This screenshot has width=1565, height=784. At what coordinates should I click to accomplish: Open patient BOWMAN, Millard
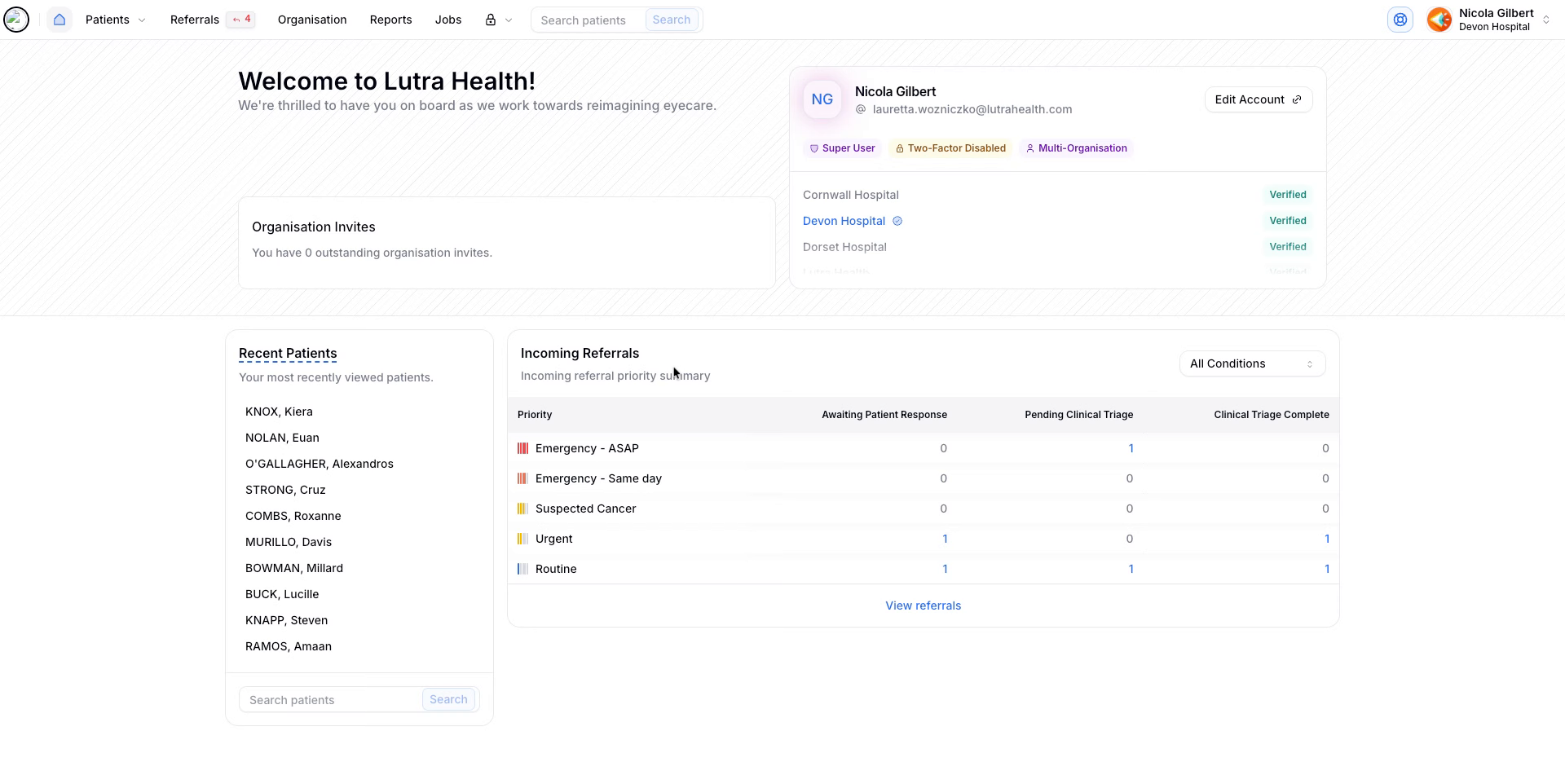coord(294,568)
